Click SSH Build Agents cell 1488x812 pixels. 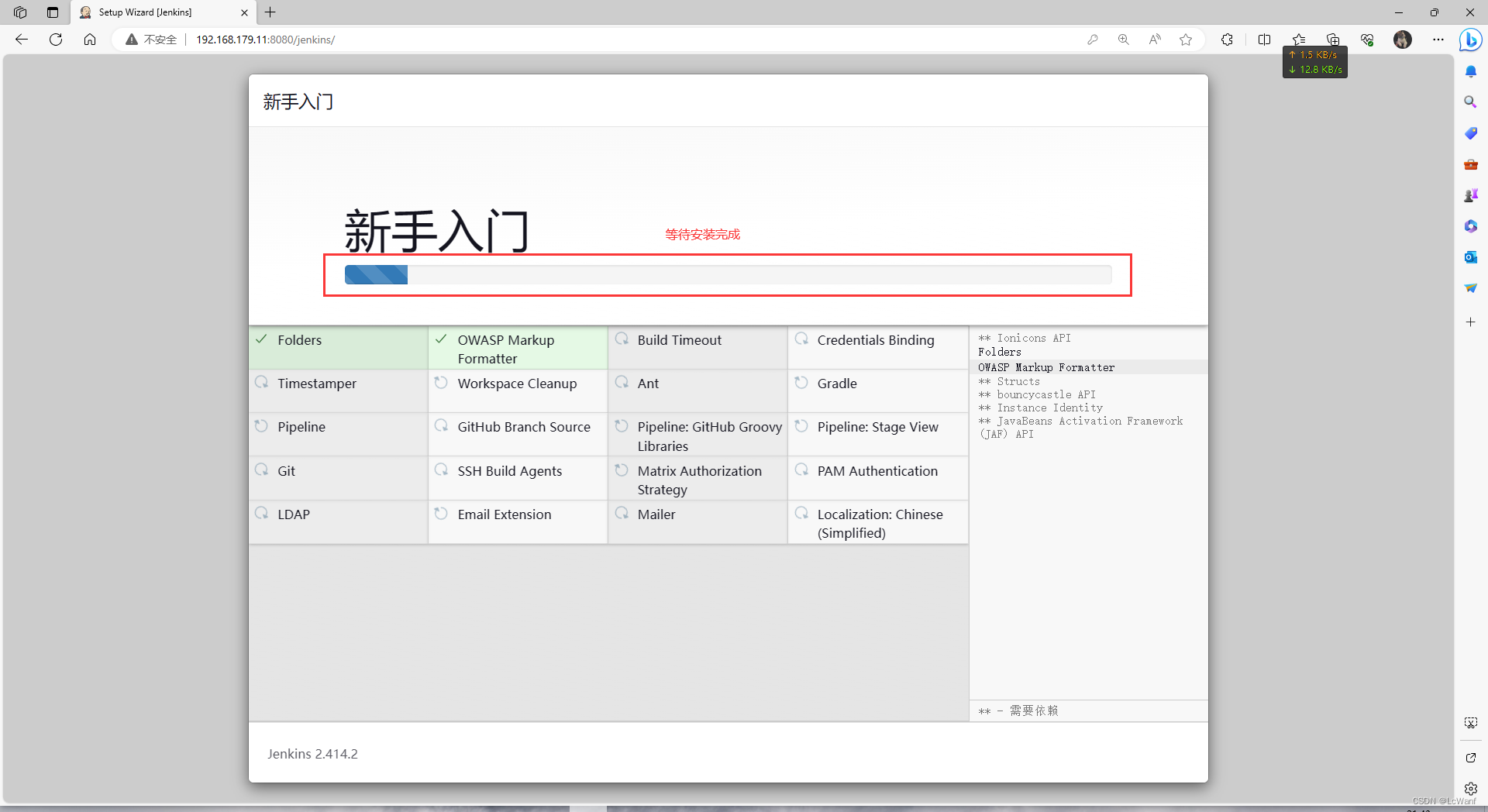(518, 478)
